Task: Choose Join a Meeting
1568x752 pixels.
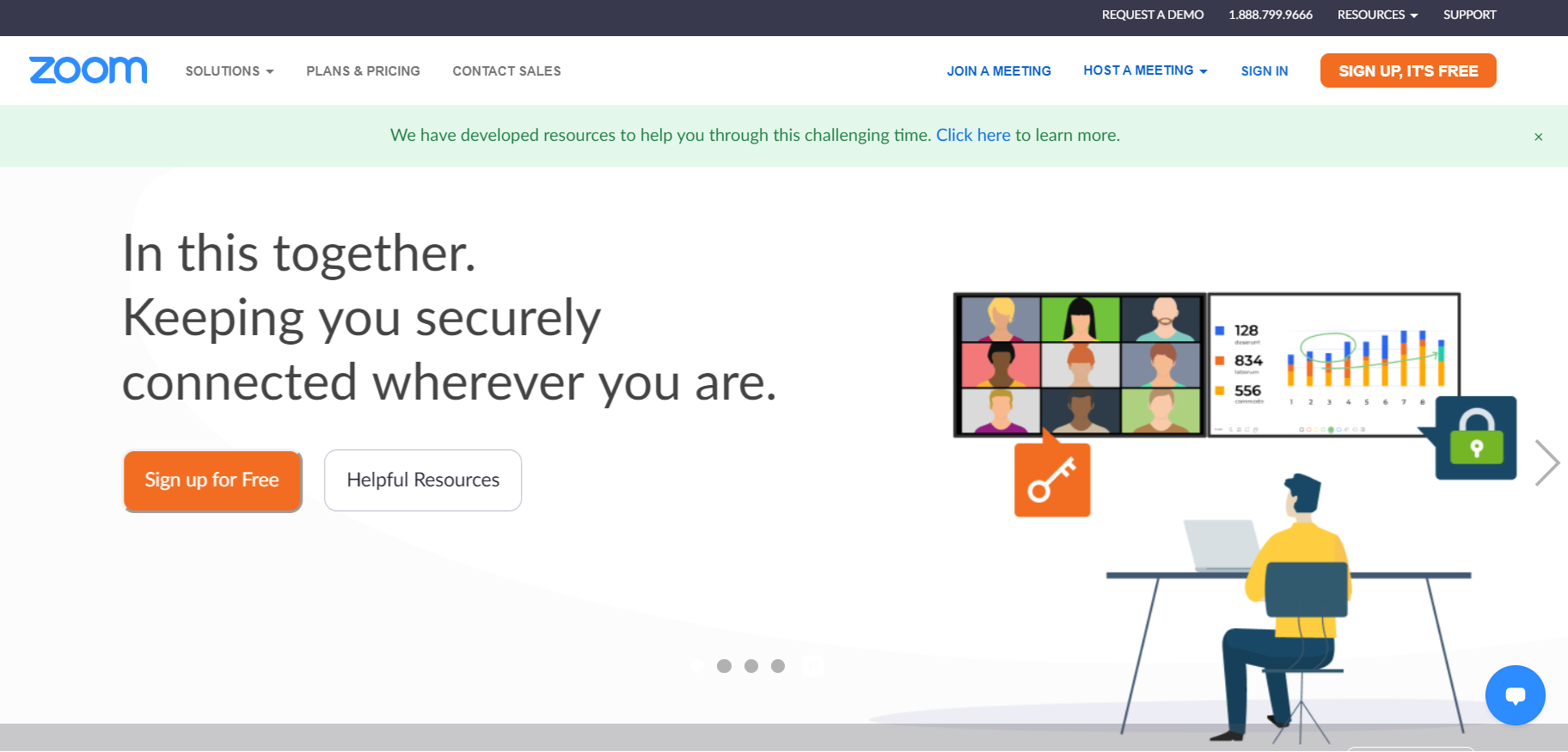Action: click(999, 71)
